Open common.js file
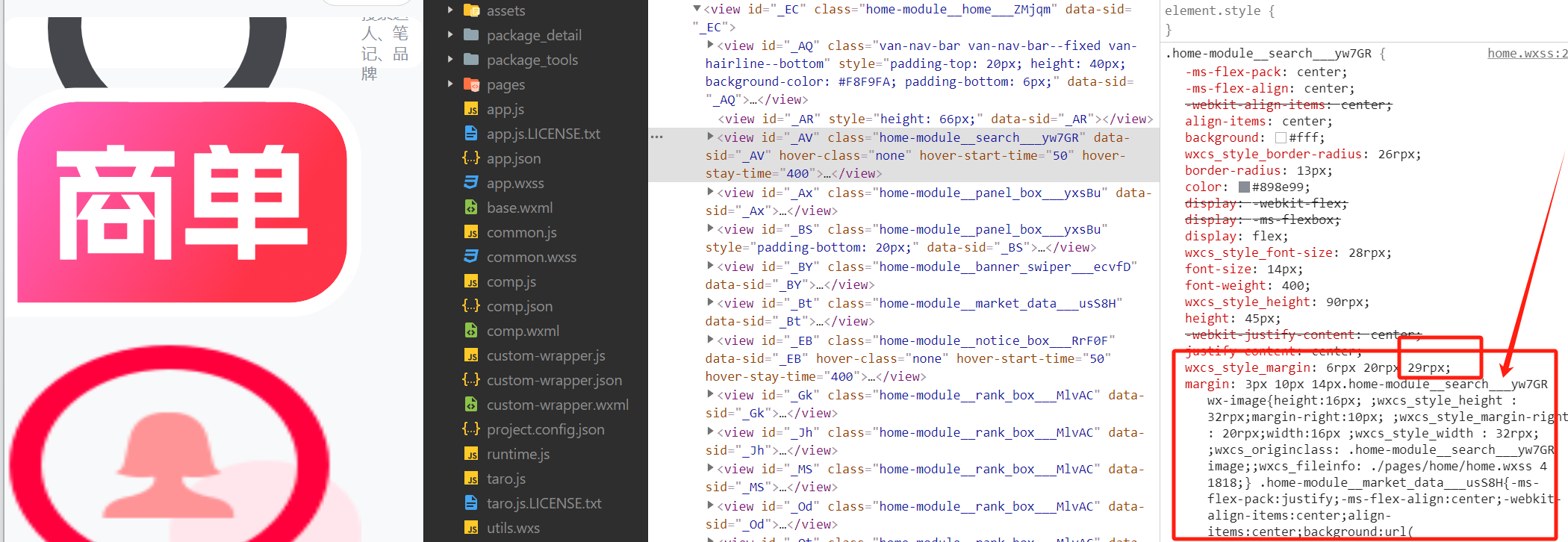 click(x=522, y=232)
